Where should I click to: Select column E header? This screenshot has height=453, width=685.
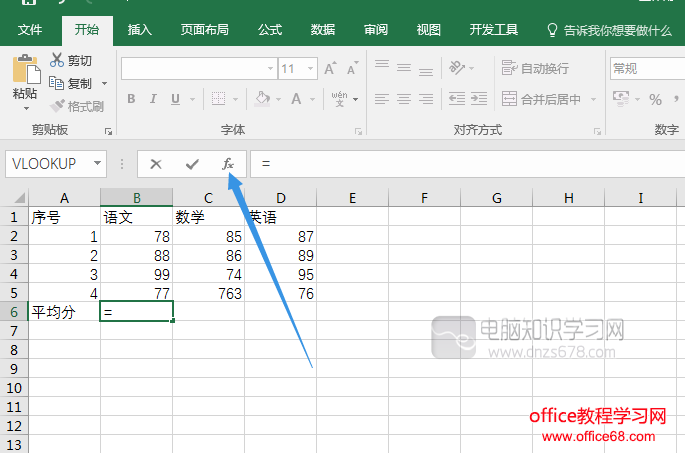[353, 198]
